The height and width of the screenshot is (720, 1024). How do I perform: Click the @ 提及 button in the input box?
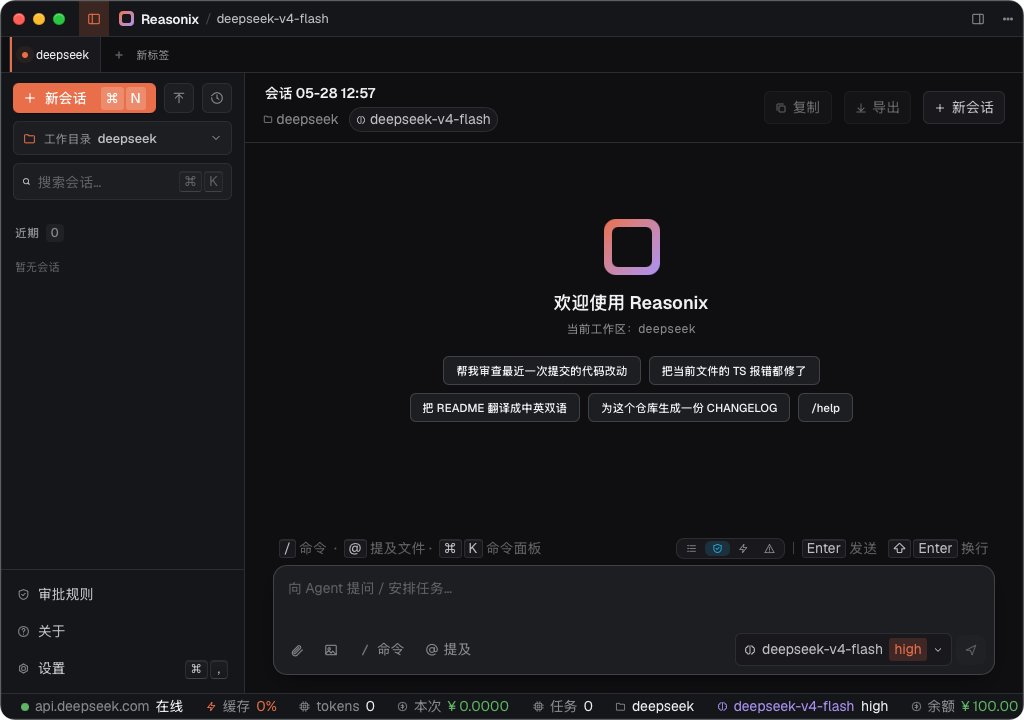pos(448,649)
